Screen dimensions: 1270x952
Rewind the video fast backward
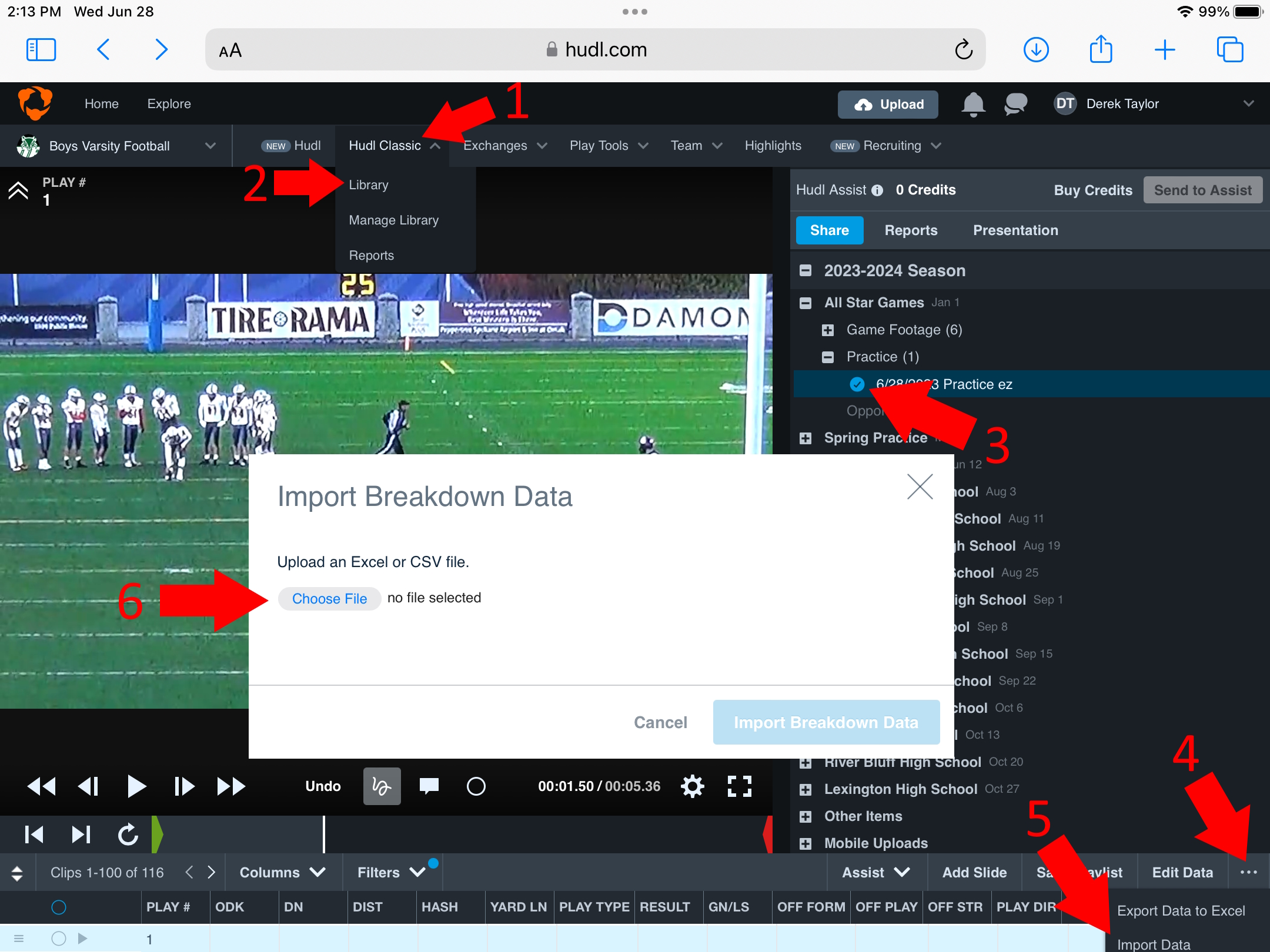[x=42, y=786]
